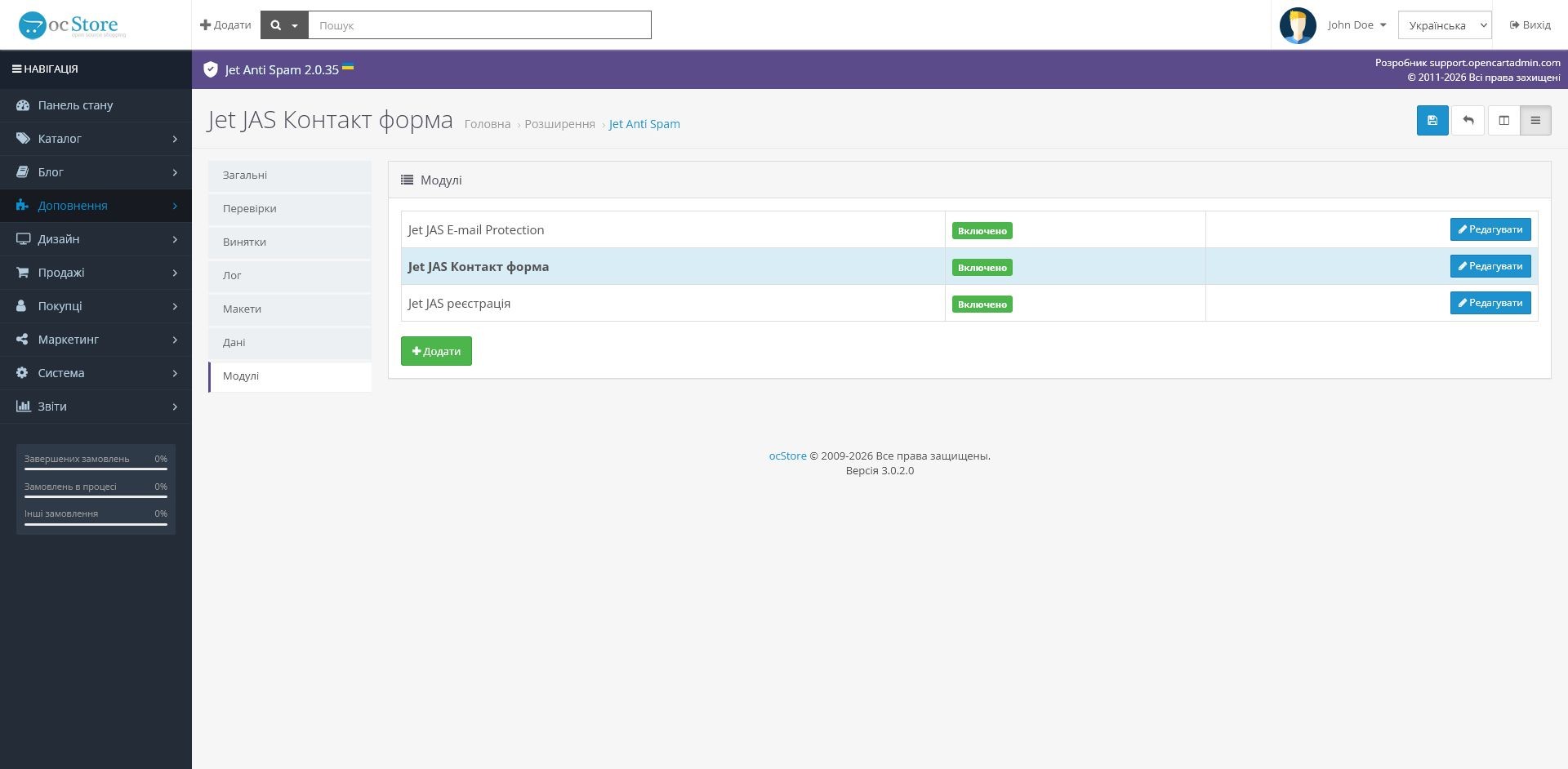The height and width of the screenshot is (769, 1568).
Task: Expand the Дизайн sidebar menu
Action: [x=96, y=239]
